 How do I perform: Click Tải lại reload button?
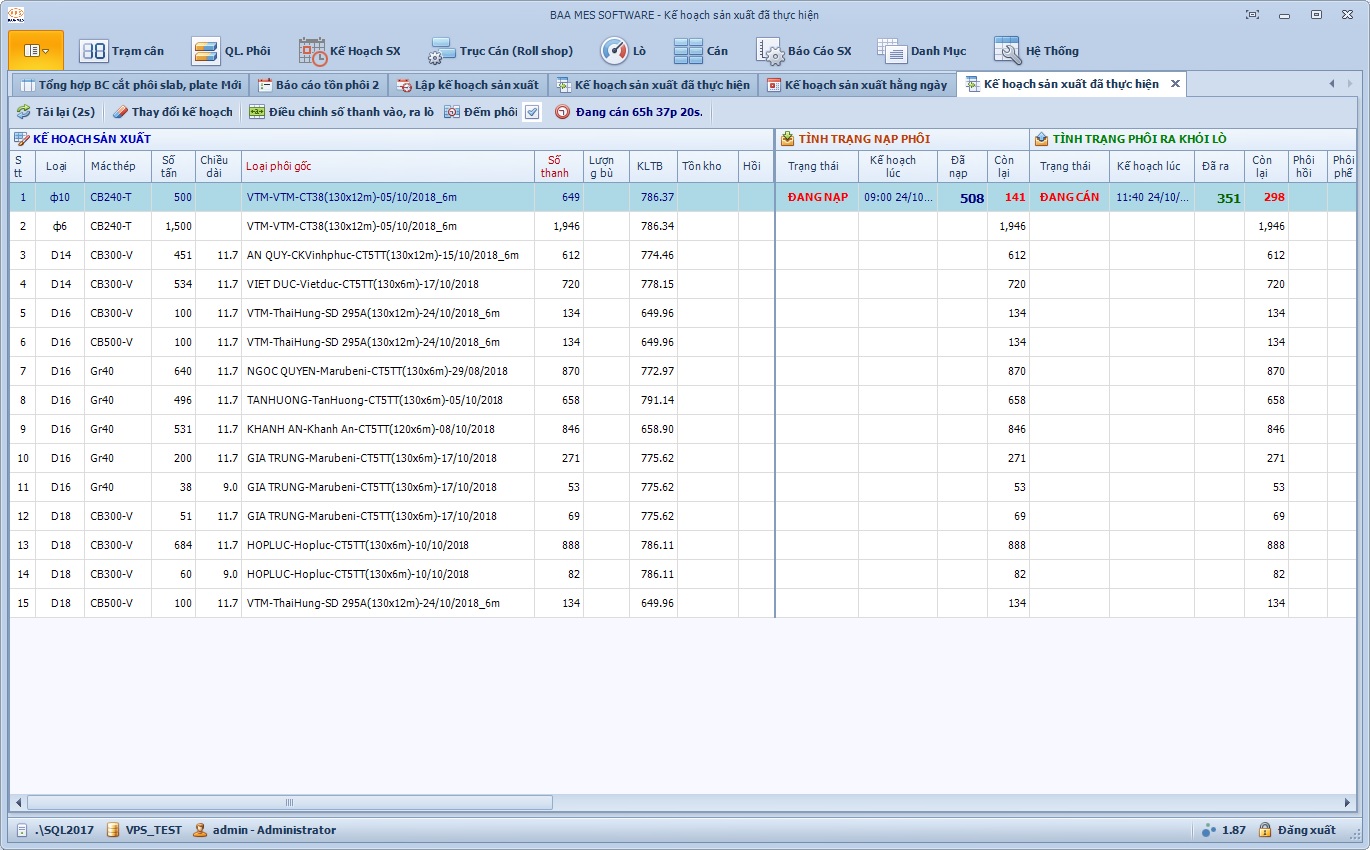tap(56, 112)
